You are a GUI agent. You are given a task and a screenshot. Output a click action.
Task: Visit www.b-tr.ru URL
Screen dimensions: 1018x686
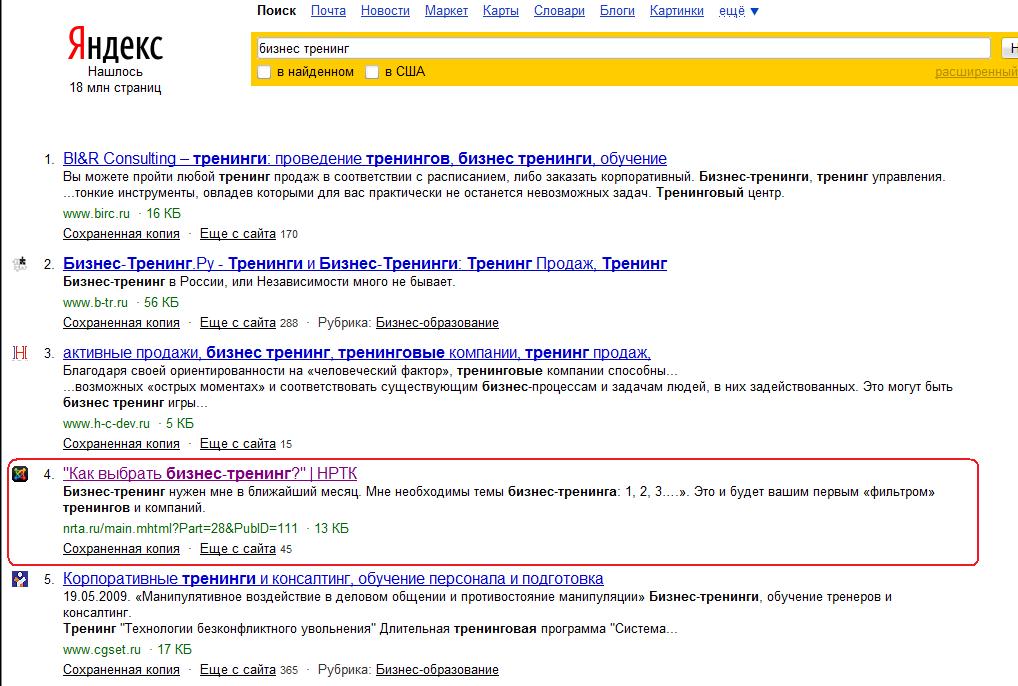pos(95,302)
